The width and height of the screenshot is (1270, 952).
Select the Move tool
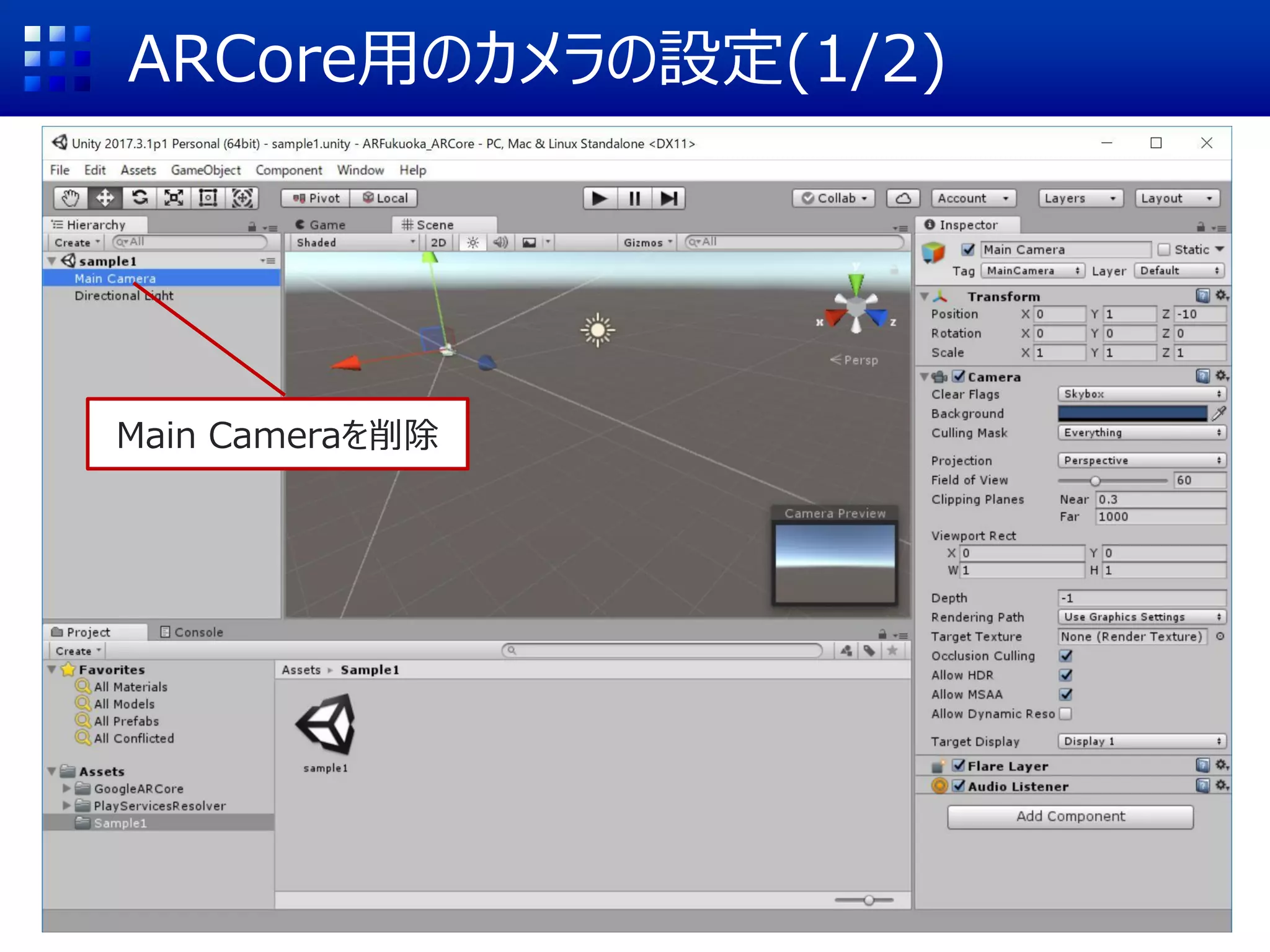pos(105,198)
